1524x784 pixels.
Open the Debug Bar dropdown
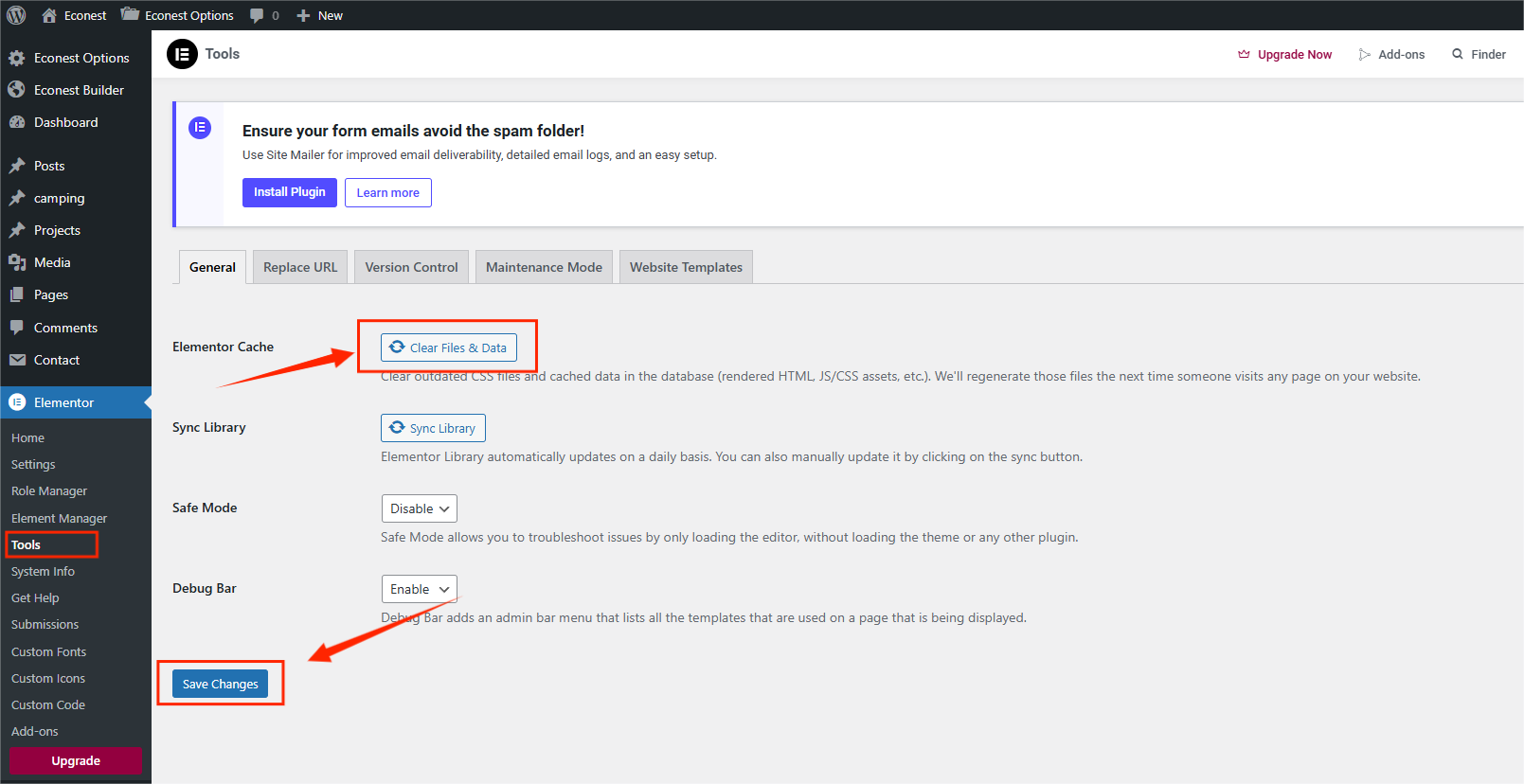pos(420,589)
